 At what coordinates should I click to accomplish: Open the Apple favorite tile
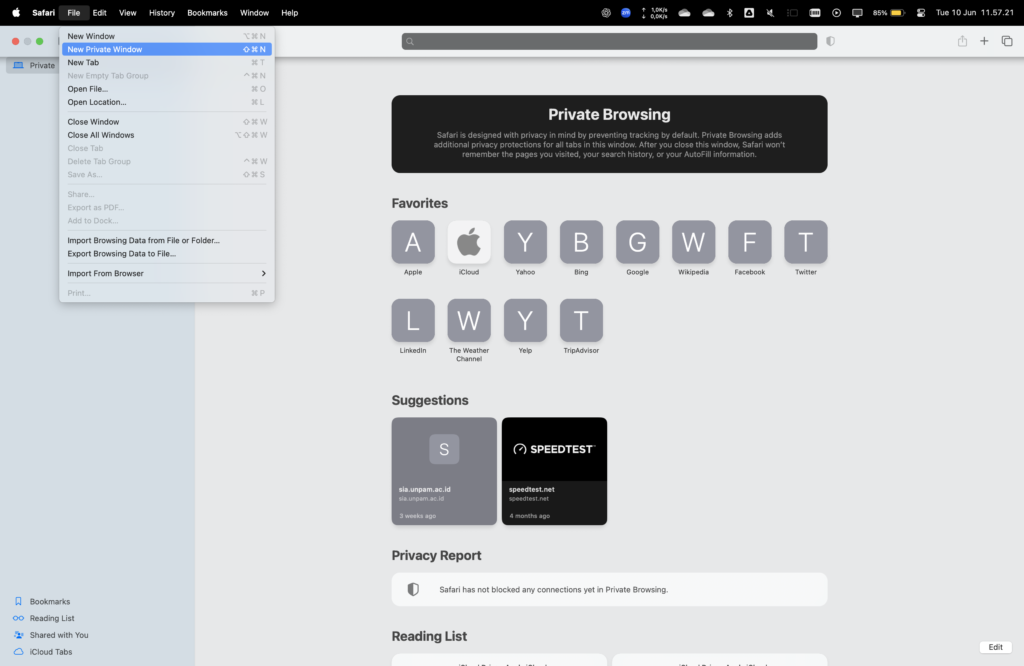pos(413,242)
